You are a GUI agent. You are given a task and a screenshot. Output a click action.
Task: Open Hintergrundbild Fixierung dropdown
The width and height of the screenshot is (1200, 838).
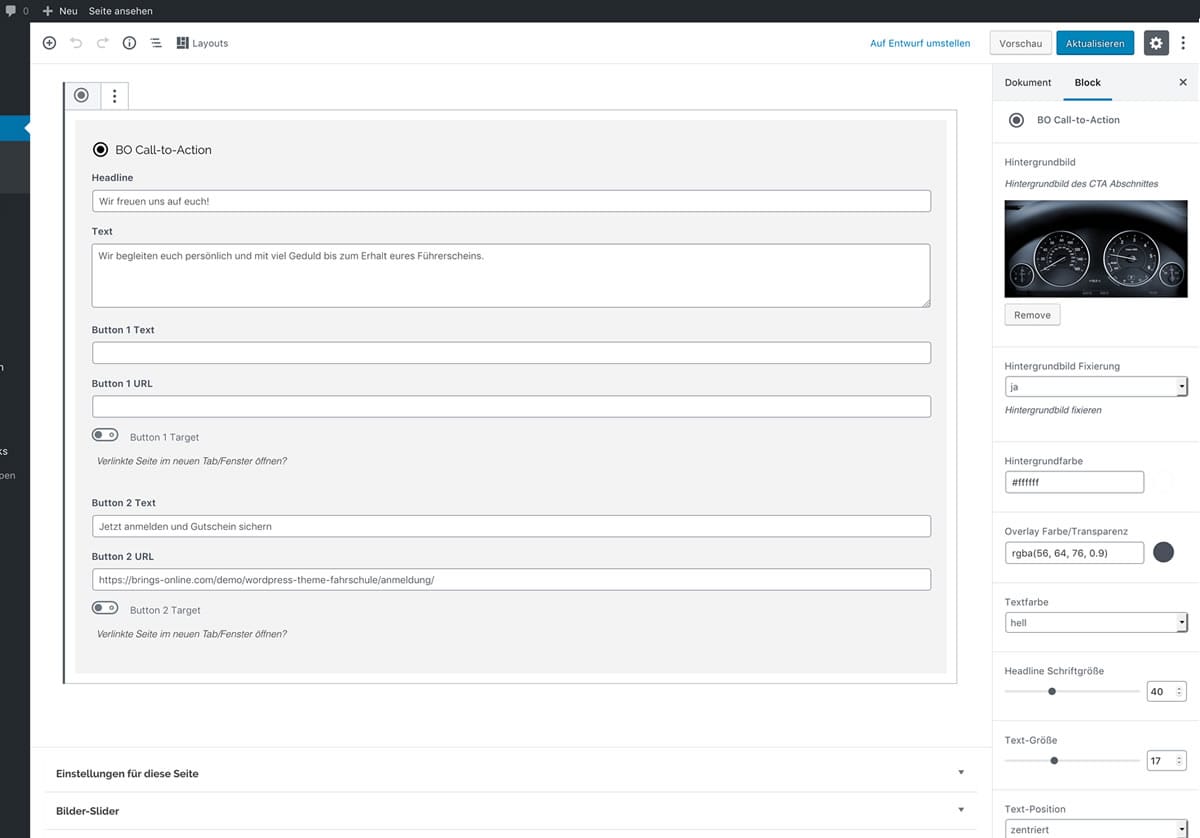point(1095,387)
